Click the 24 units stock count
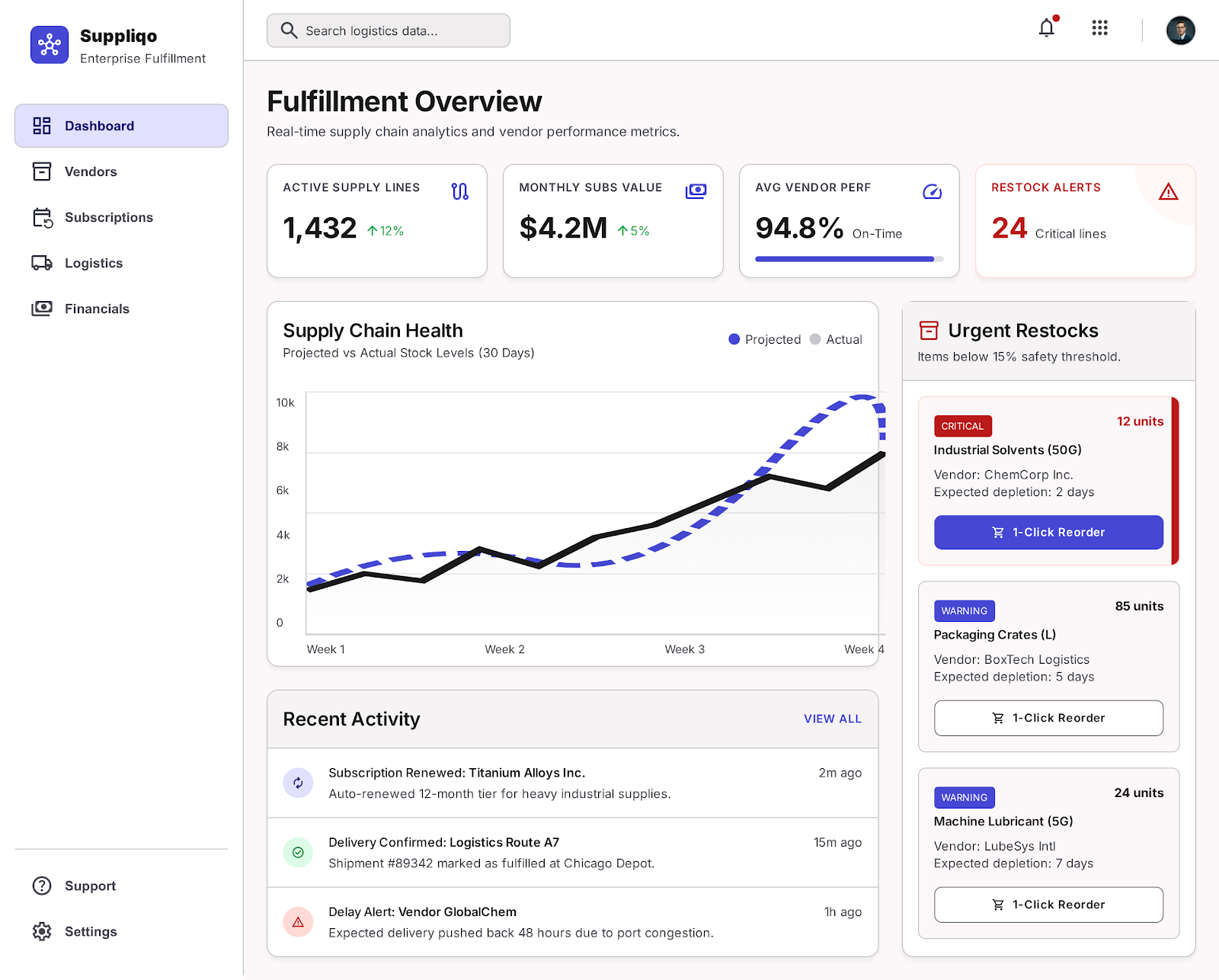The height and width of the screenshot is (980, 1219). [1139, 793]
